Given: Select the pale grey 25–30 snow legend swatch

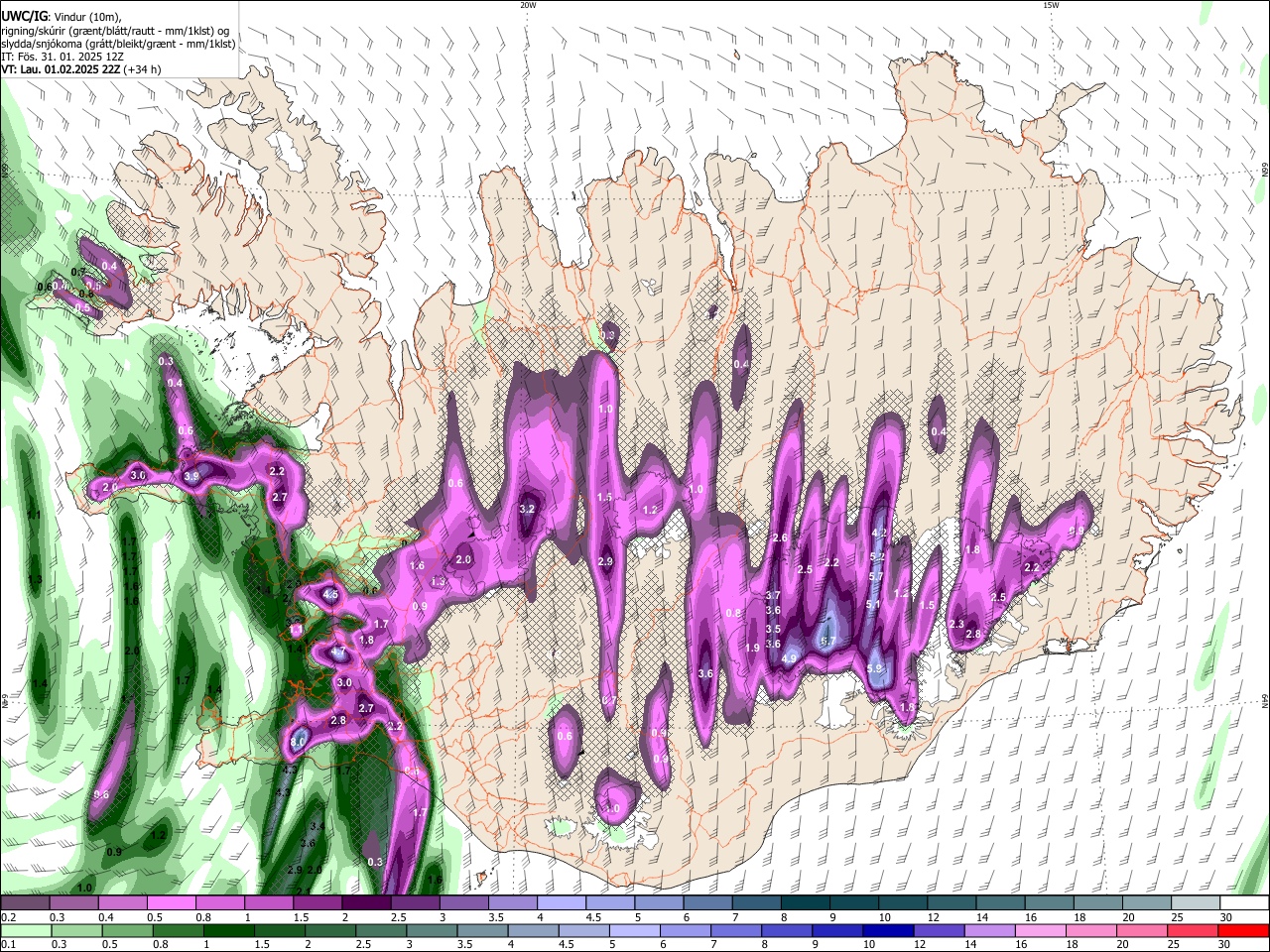Looking at the screenshot, I should 1197,903.
